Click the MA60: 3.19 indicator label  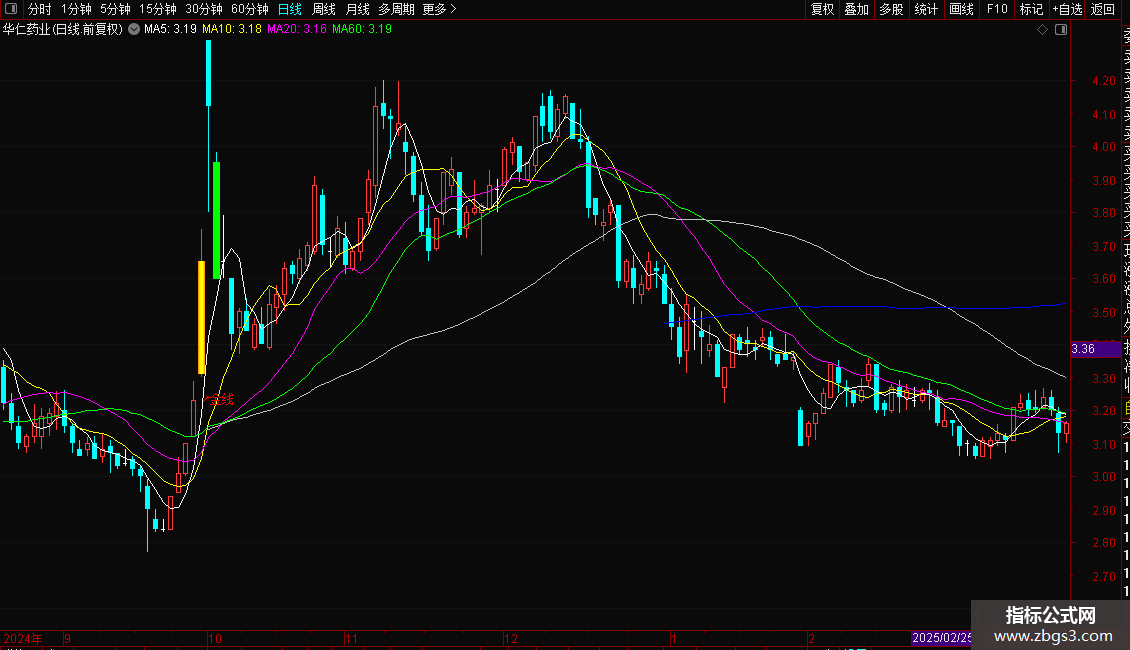(x=362, y=30)
